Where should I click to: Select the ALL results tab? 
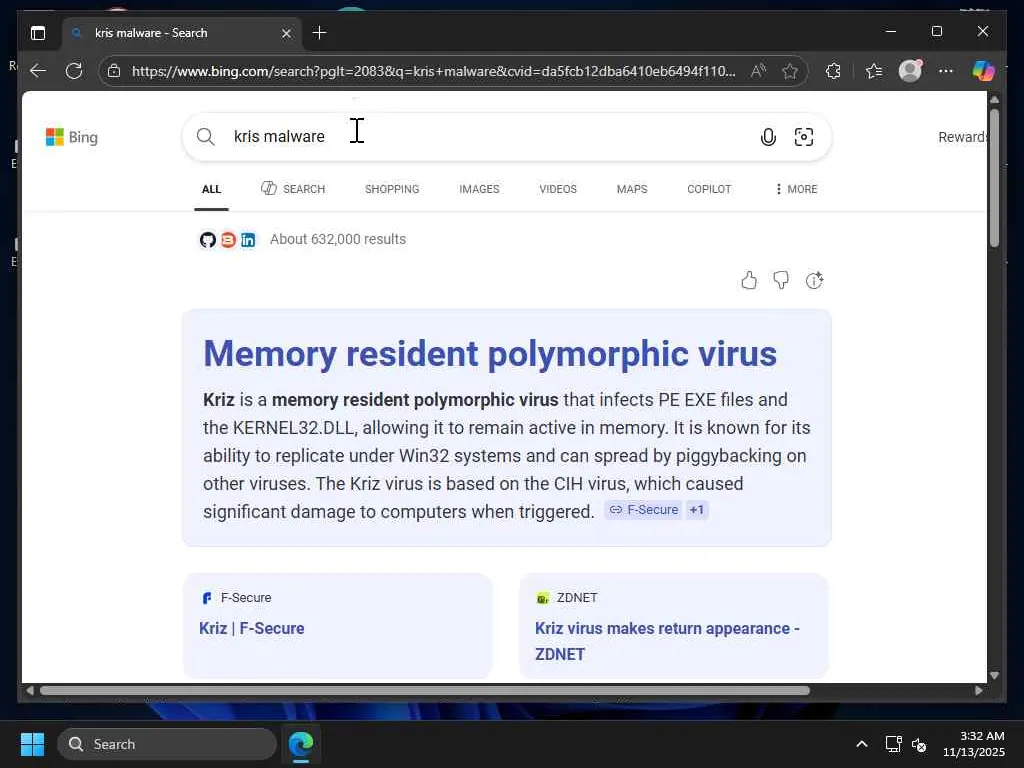click(x=212, y=189)
